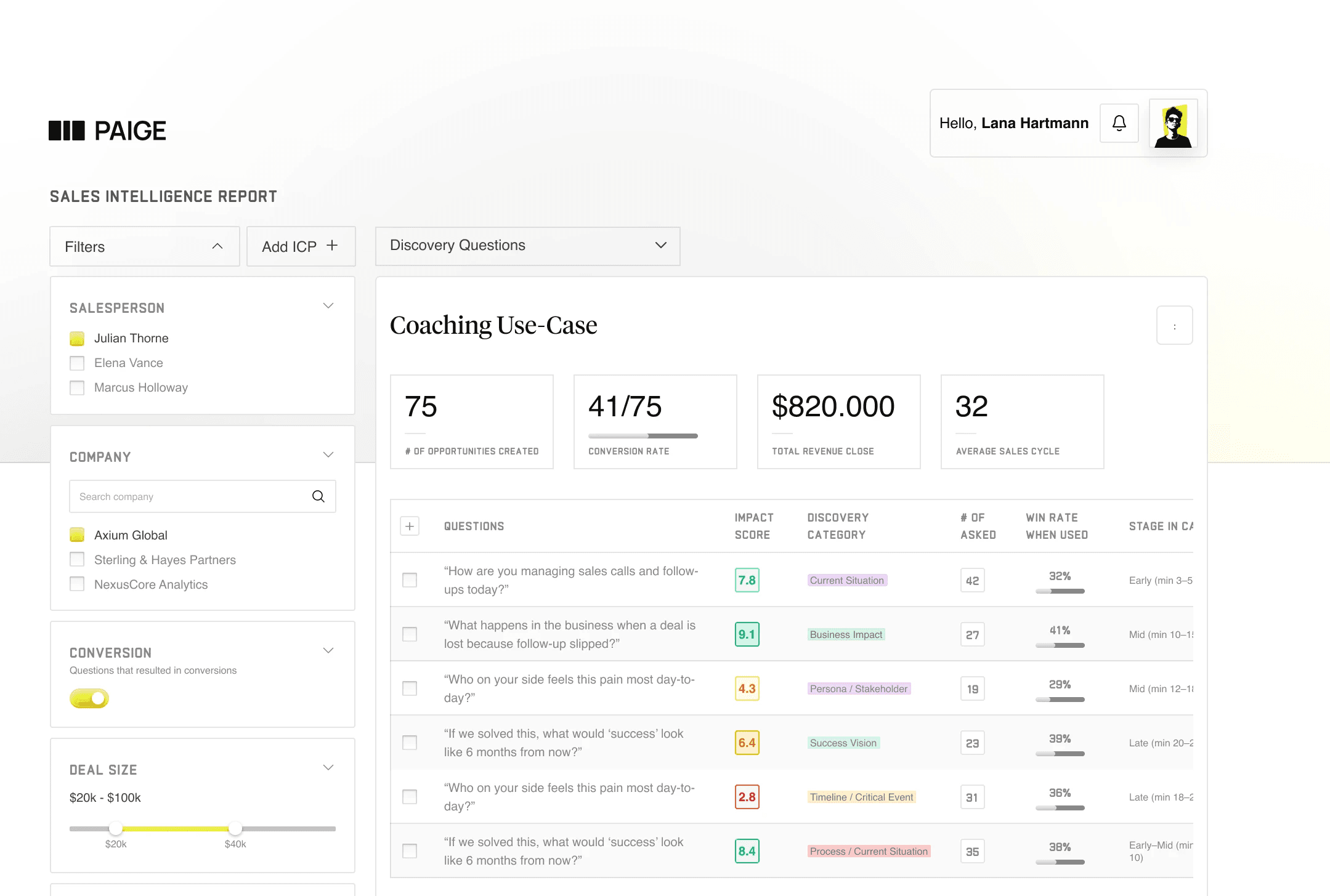The height and width of the screenshot is (896, 1330).
Task: Click the 42 times-asked count box
Action: 972,580
